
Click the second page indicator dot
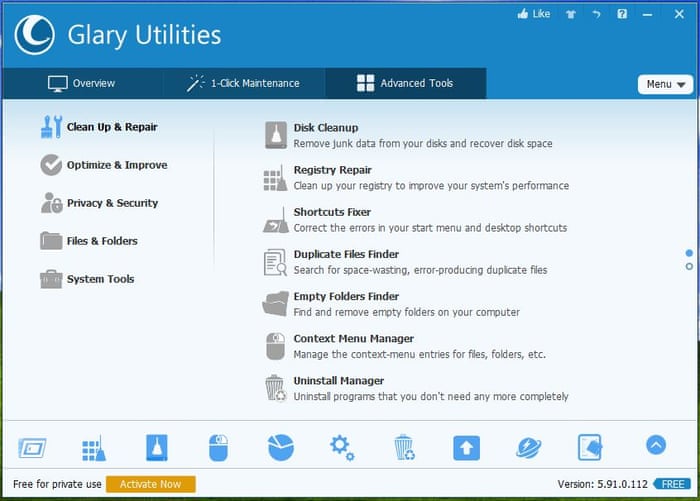coord(689,266)
